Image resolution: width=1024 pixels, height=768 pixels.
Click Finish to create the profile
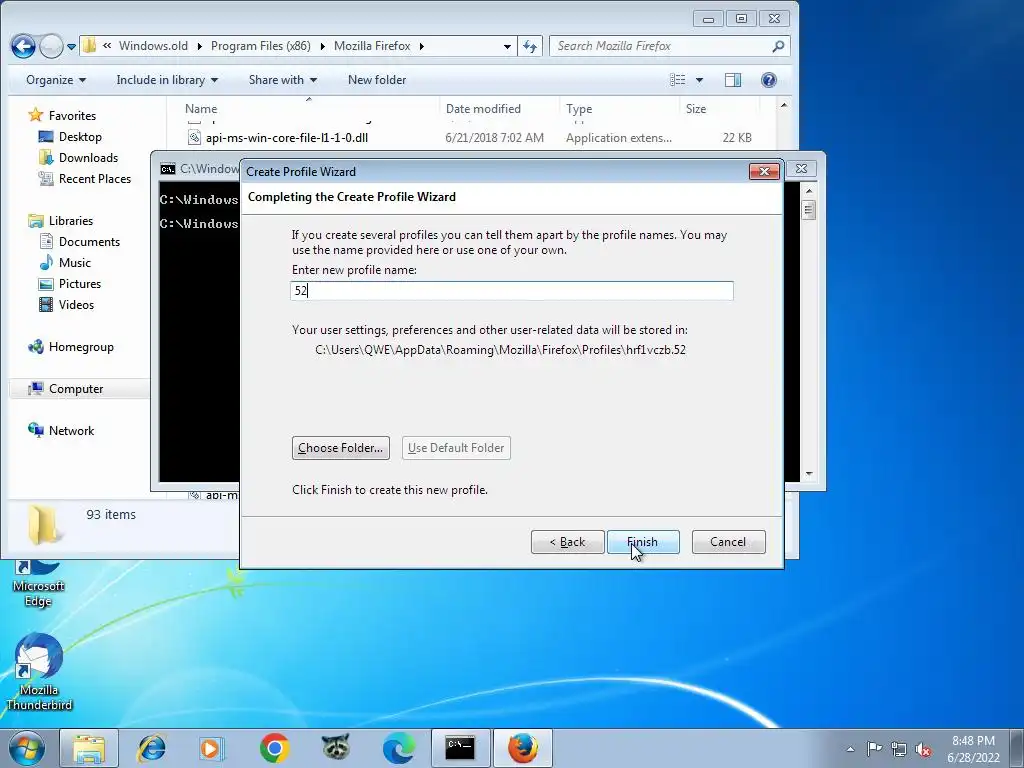pyautogui.click(x=643, y=541)
